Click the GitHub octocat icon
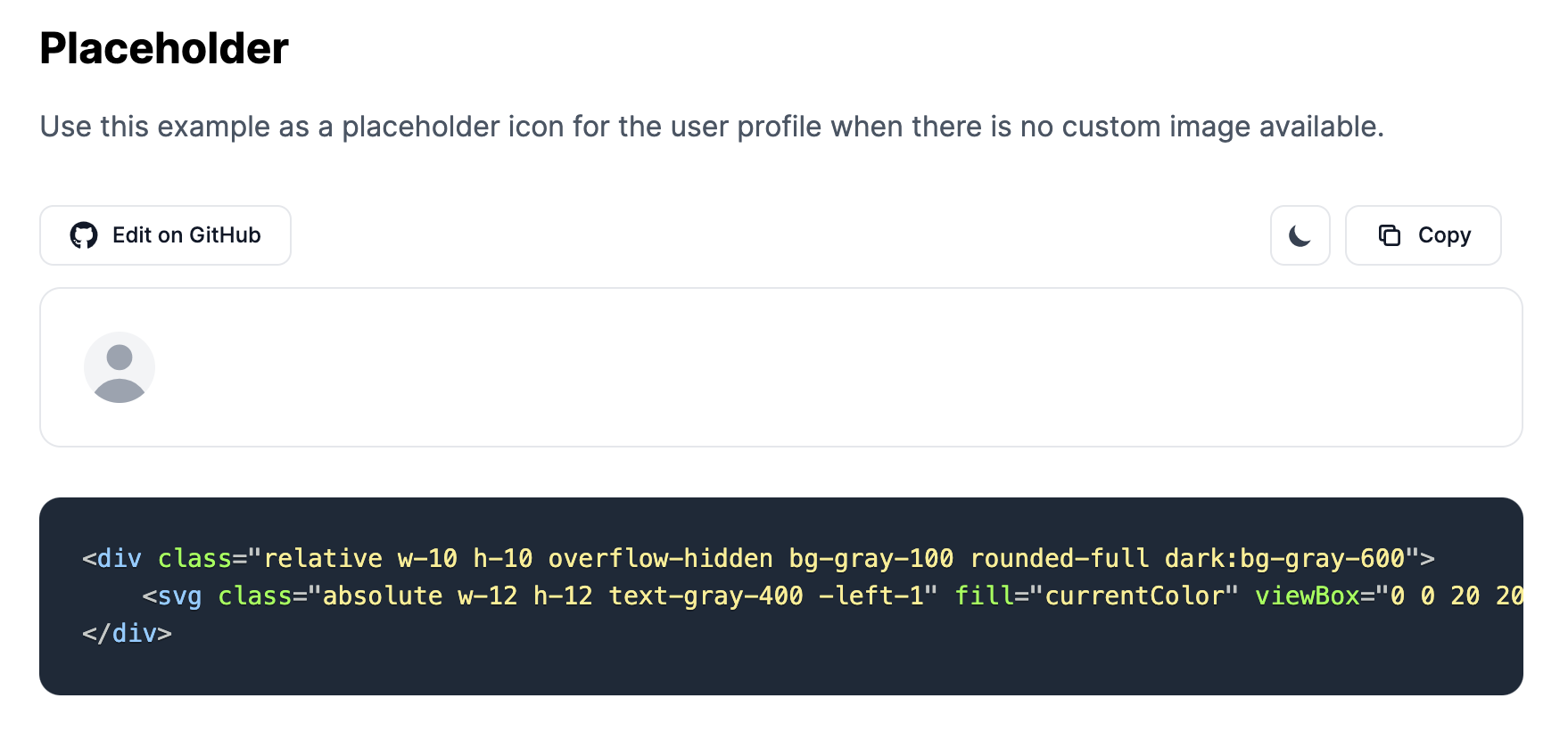 click(x=83, y=235)
